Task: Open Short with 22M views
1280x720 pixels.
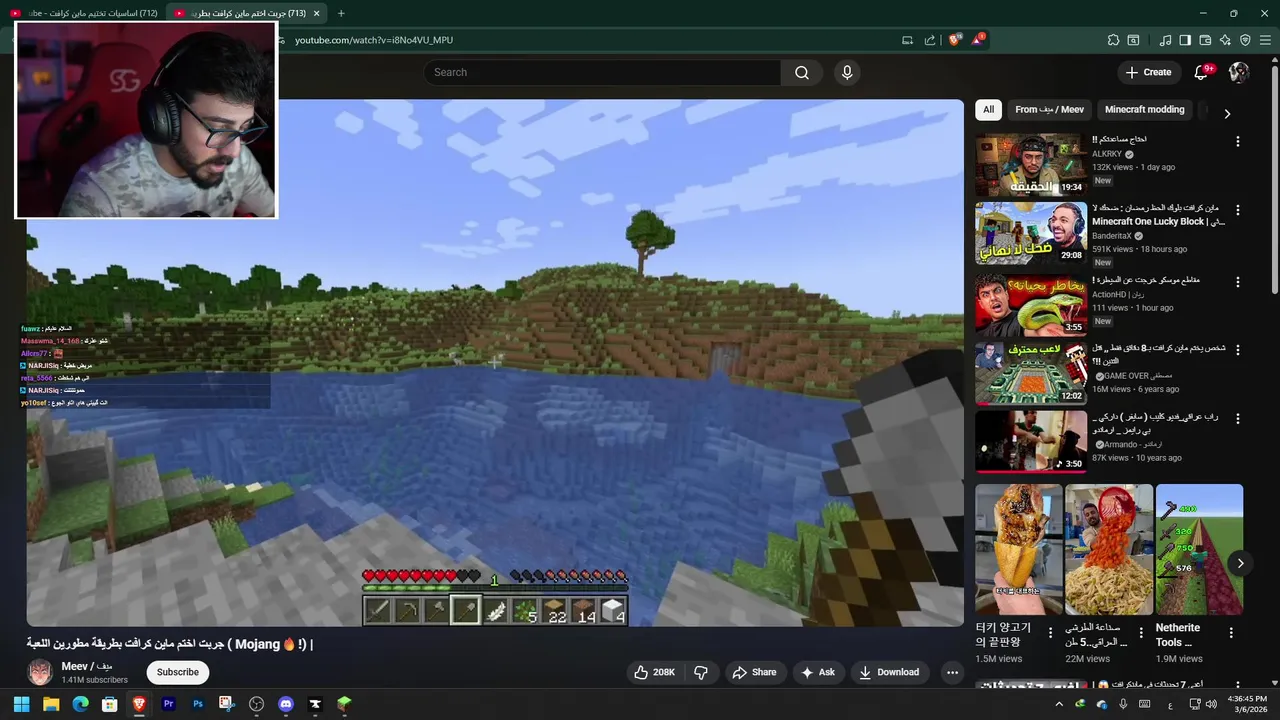Action: (x=1109, y=549)
